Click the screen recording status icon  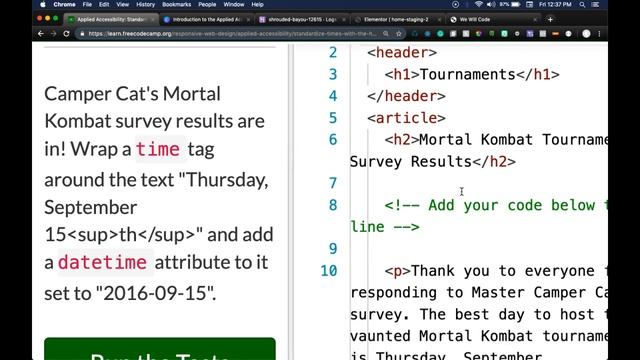click(x=456, y=4)
